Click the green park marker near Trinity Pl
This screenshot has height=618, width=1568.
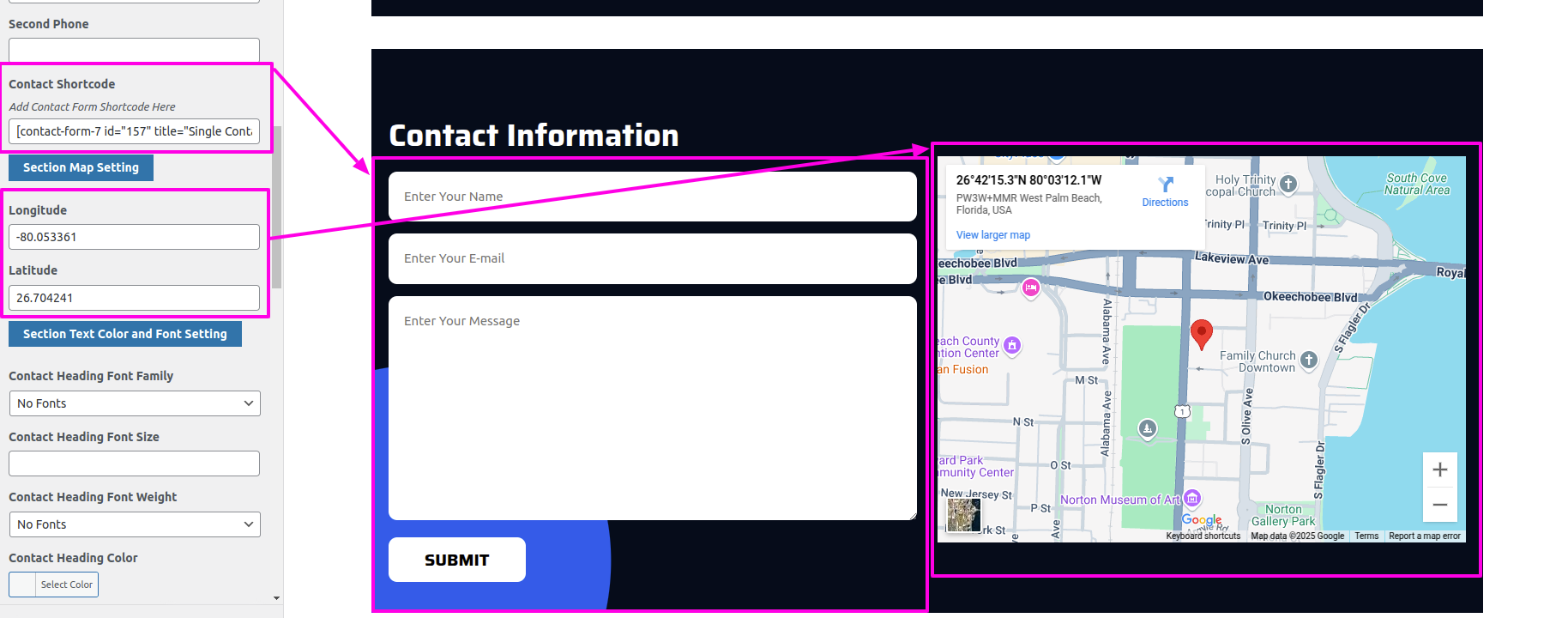point(1331,215)
